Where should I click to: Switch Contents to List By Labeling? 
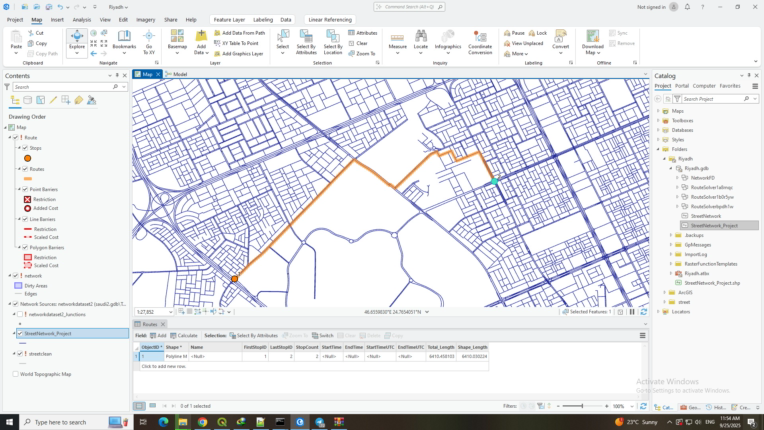78,100
